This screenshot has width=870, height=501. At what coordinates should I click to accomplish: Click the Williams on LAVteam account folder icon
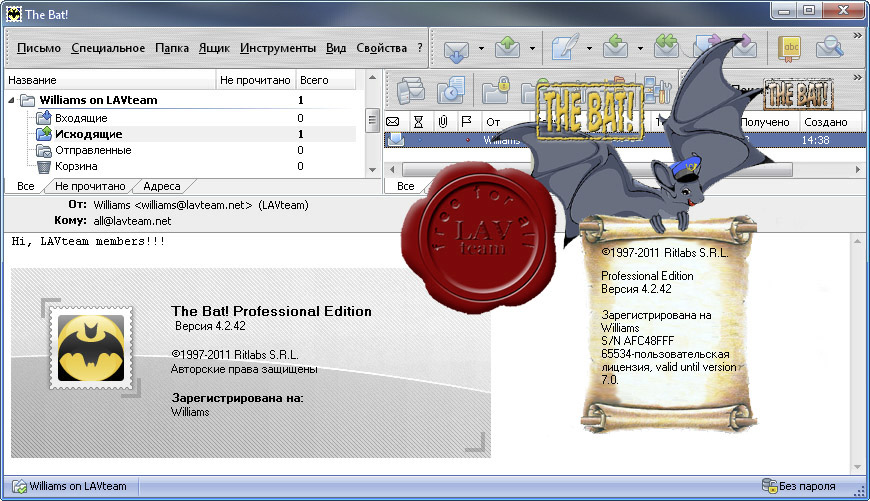click(x=28, y=100)
